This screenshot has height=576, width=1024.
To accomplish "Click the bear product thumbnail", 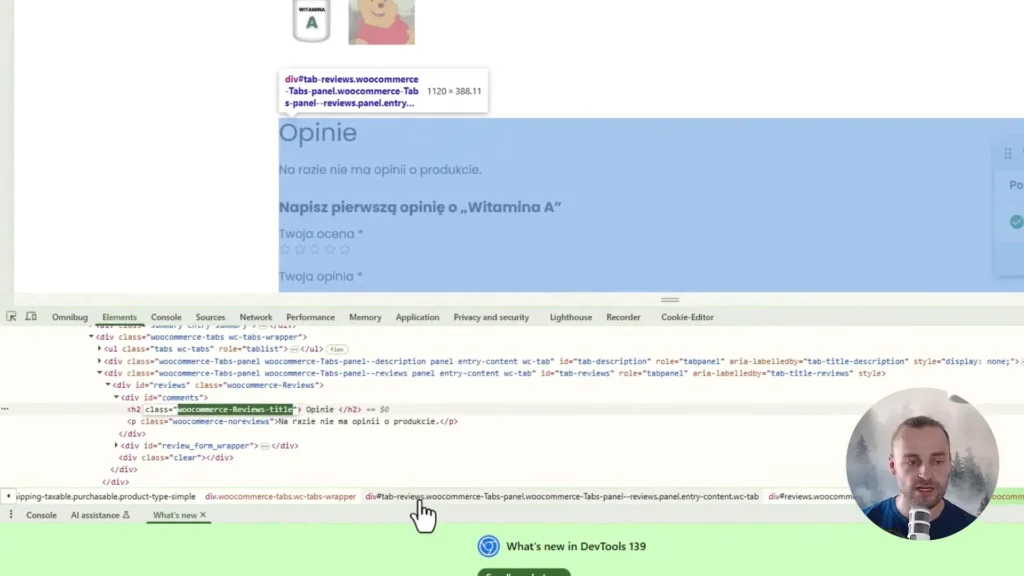I will point(381,22).
